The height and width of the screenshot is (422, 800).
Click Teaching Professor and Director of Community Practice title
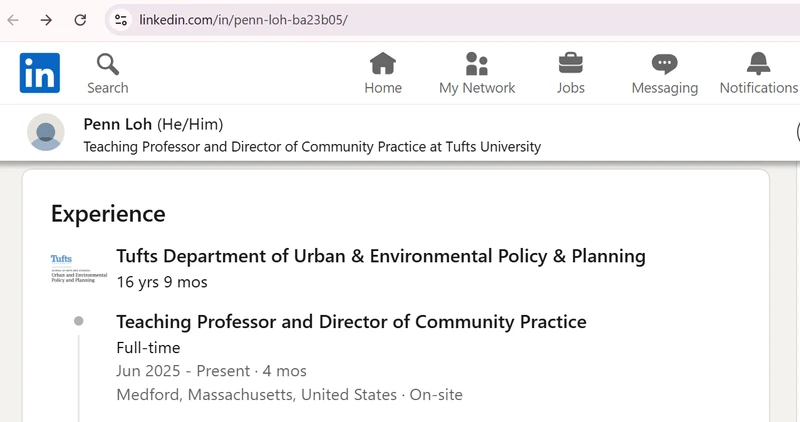352,321
